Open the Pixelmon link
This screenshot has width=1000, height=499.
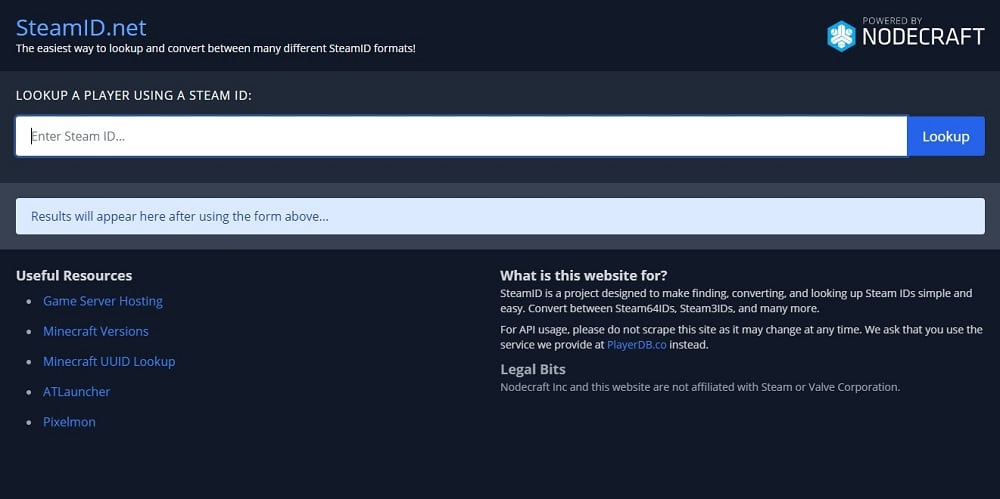69,422
